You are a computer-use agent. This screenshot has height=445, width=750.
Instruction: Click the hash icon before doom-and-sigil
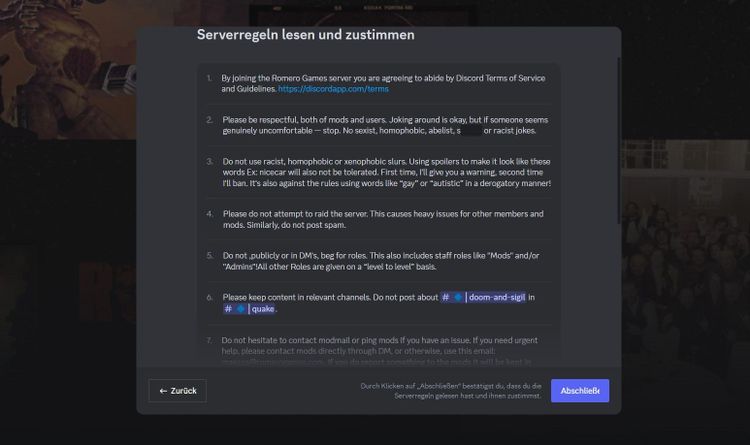tap(446, 297)
